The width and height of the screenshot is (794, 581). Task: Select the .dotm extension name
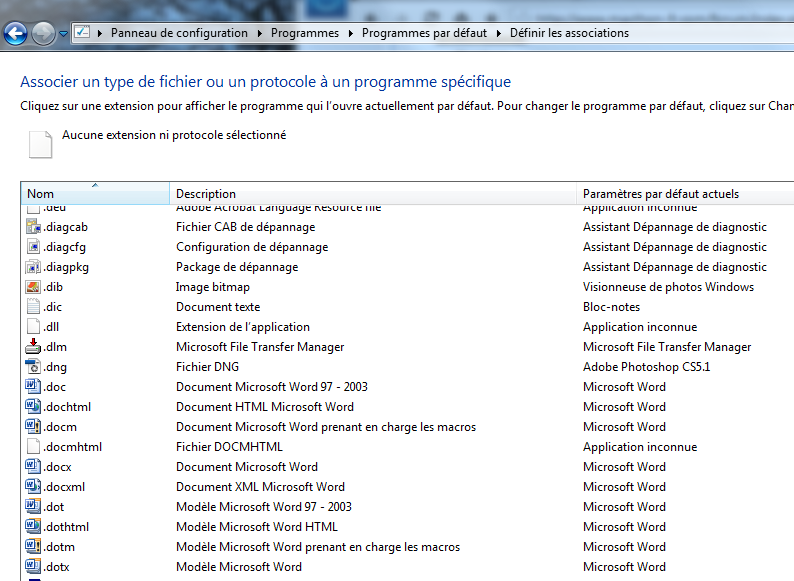point(59,547)
